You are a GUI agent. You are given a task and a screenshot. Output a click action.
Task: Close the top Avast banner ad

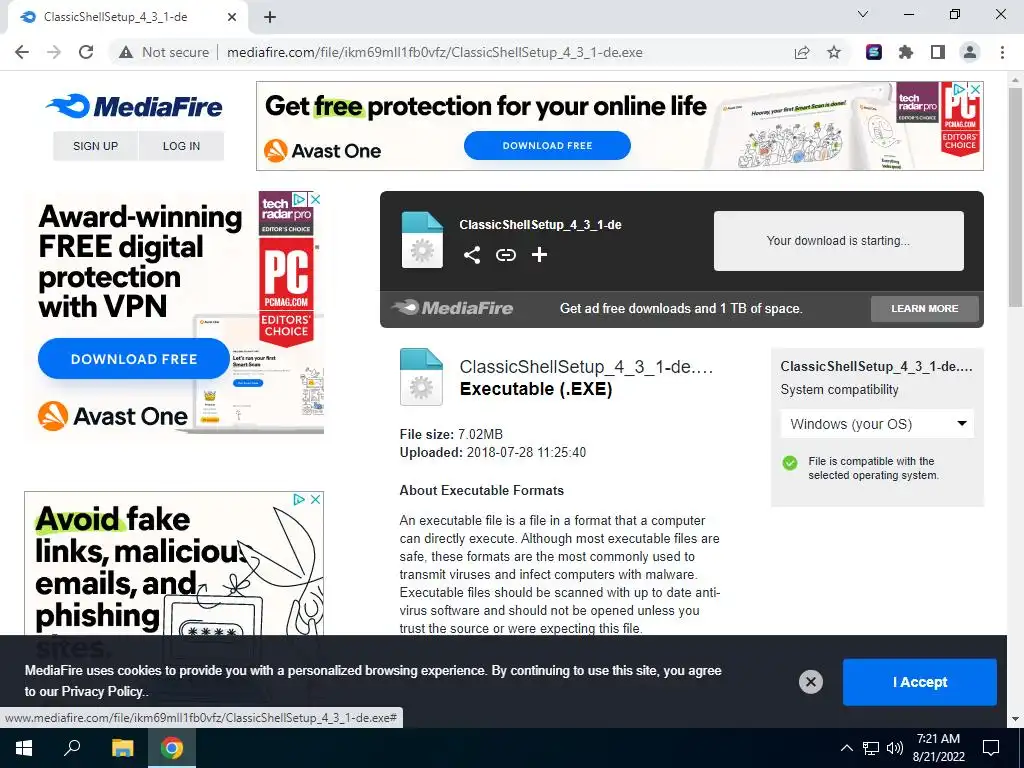point(975,89)
